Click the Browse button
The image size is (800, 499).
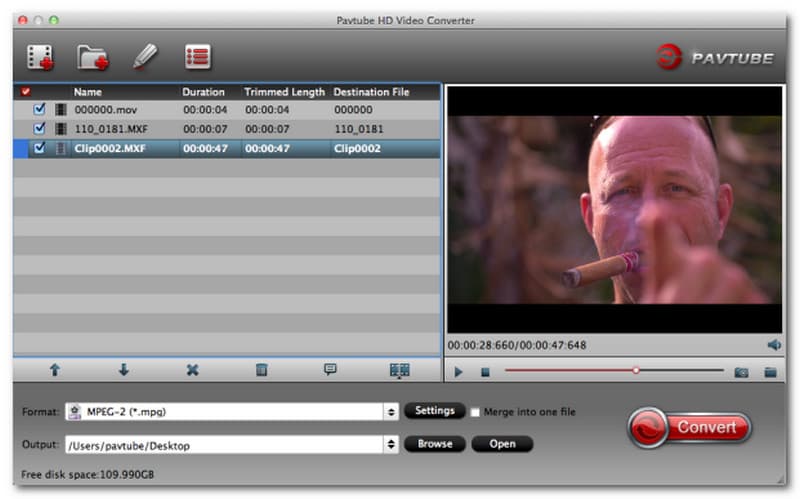tap(435, 444)
